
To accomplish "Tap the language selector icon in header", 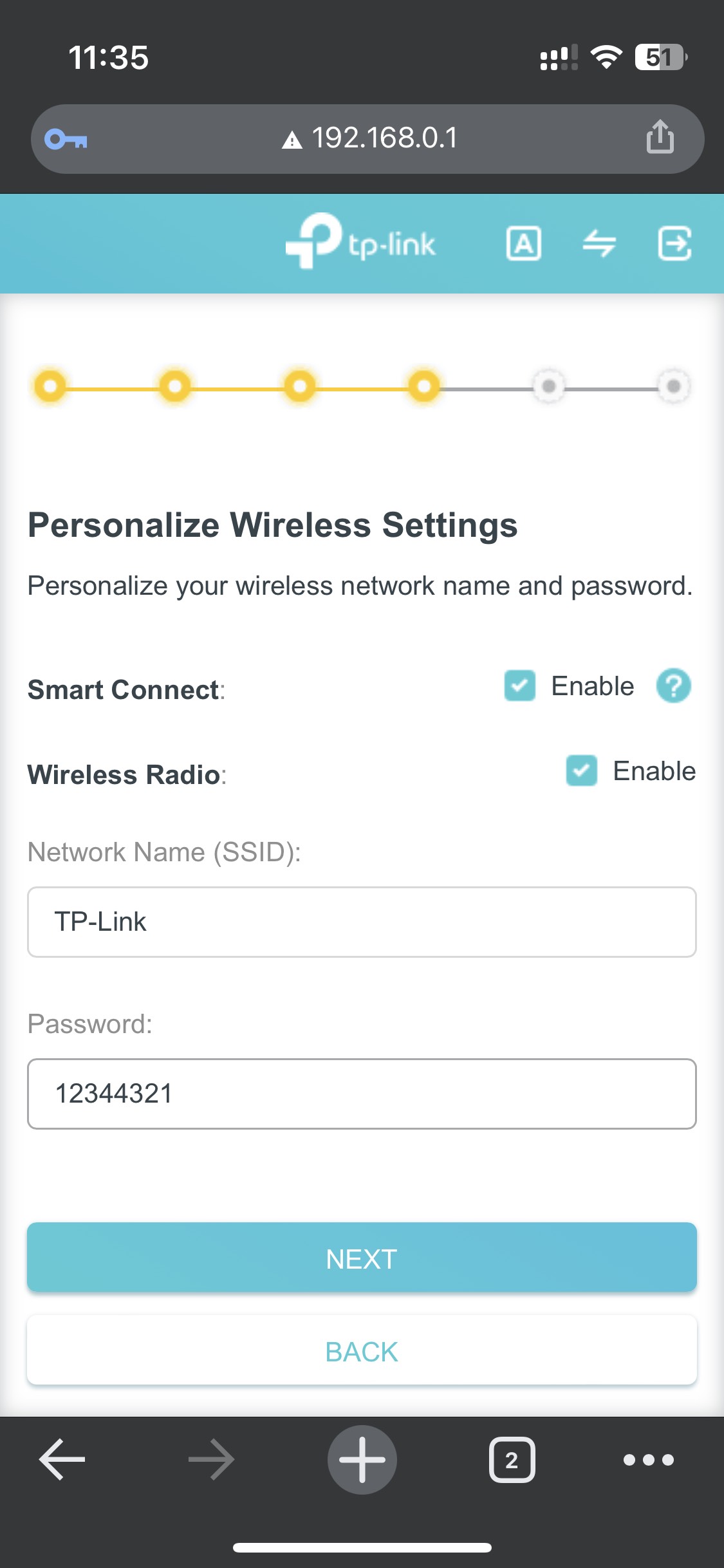I will pyautogui.click(x=523, y=244).
